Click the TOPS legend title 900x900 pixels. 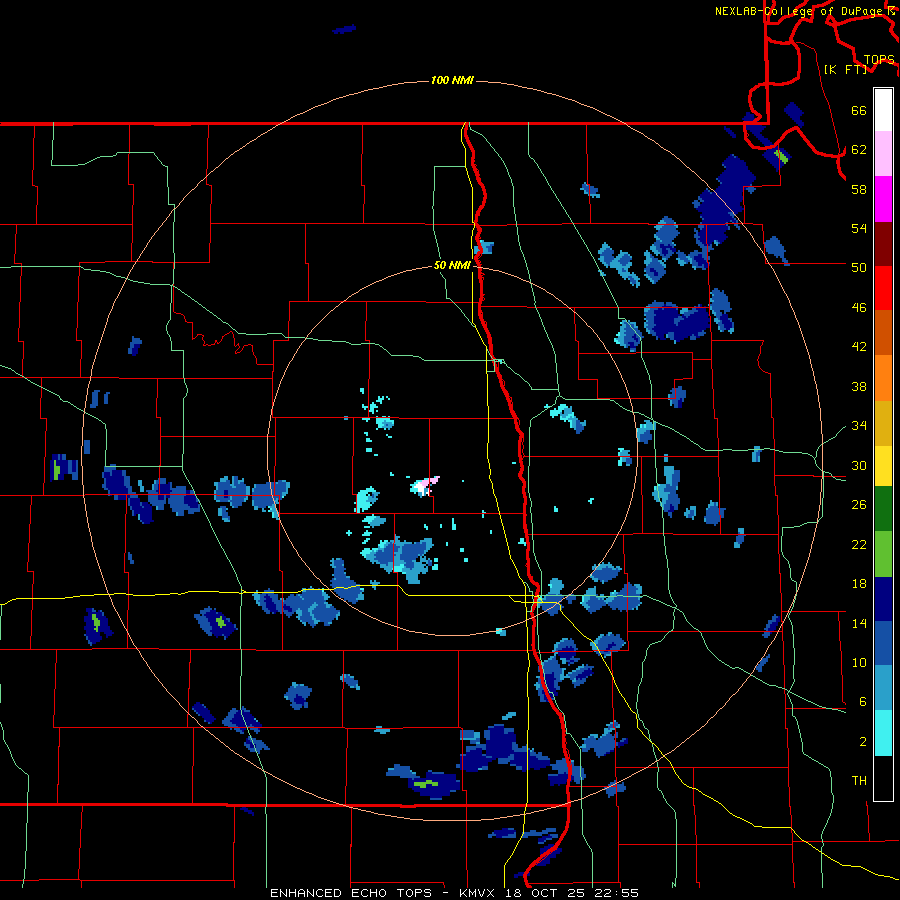(879, 60)
